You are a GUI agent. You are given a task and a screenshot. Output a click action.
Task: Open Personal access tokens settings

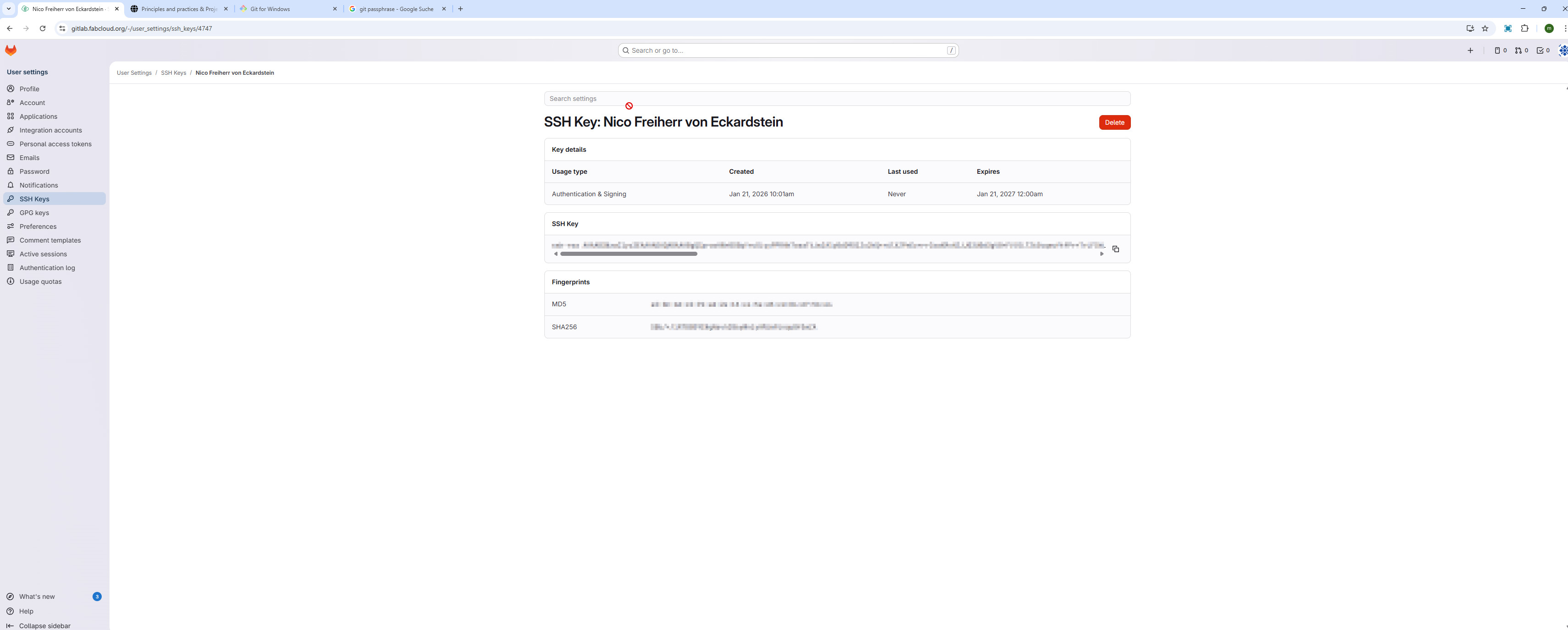point(55,144)
